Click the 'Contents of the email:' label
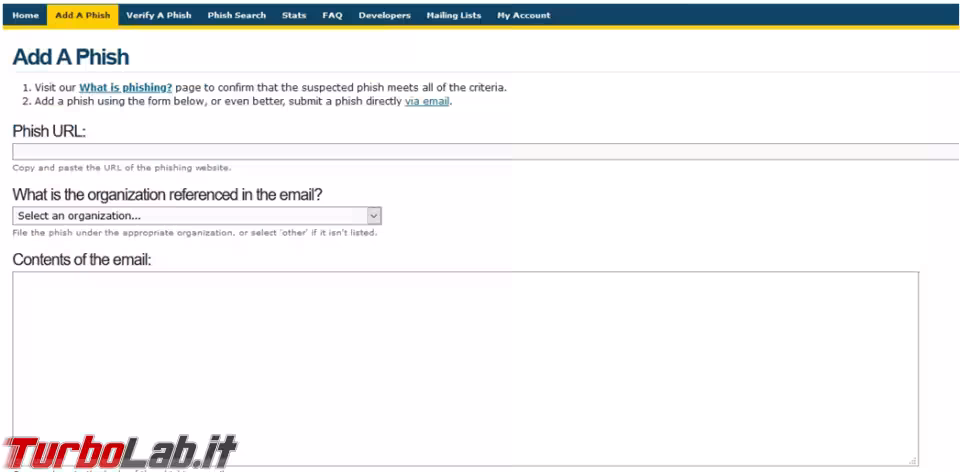960x472 pixels. pyautogui.click(x=81, y=260)
